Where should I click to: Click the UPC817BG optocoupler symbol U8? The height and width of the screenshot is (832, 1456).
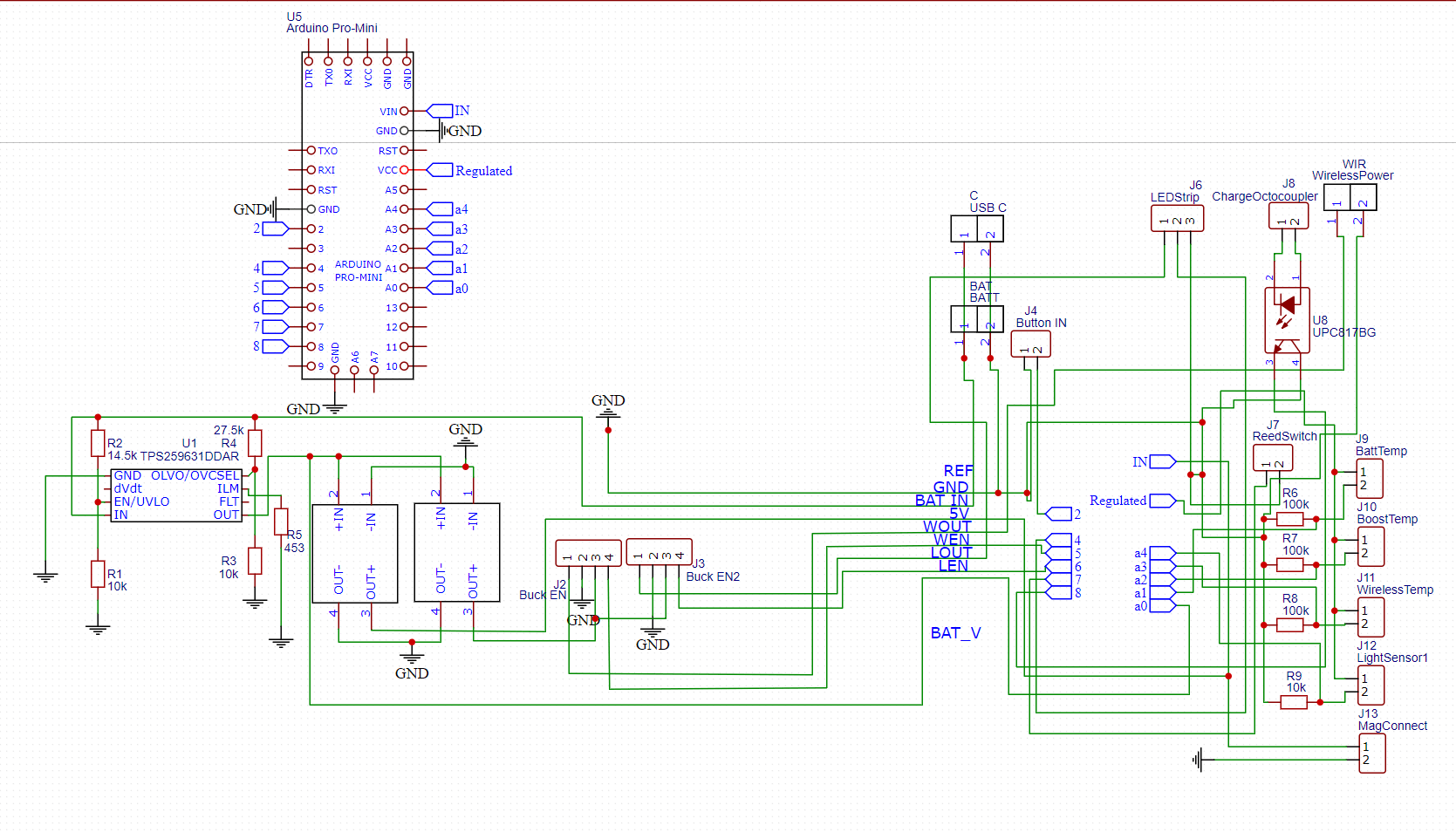click(1289, 318)
